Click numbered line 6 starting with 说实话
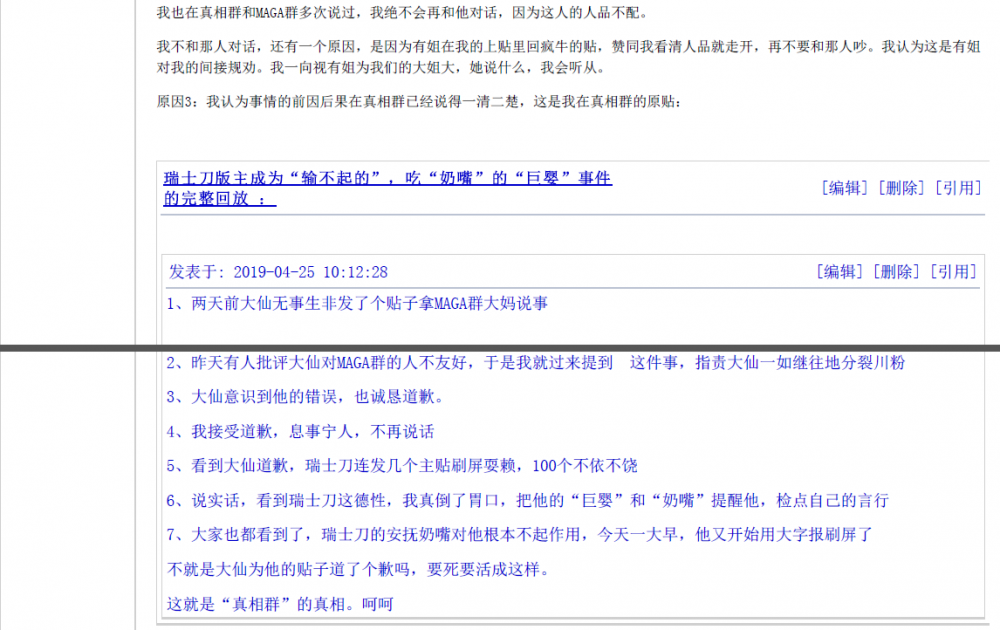The width and height of the screenshot is (1000, 630). (x=526, y=500)
